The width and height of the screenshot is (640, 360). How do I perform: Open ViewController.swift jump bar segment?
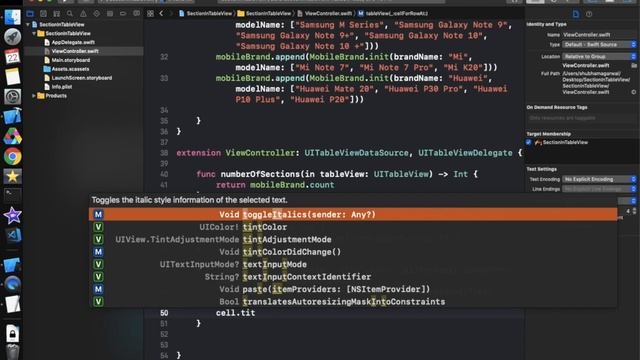pos(324,13)
